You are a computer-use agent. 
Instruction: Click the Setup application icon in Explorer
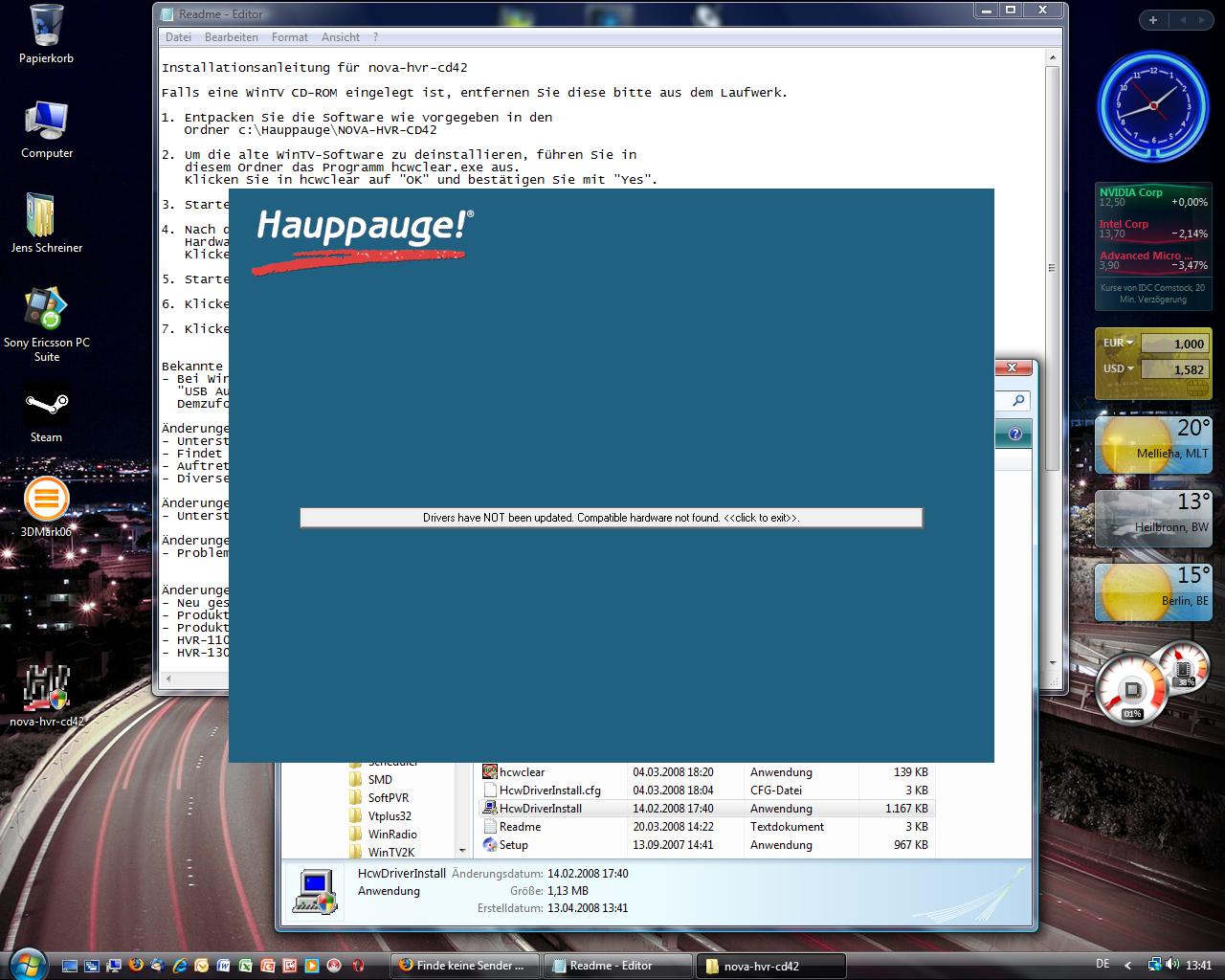pos(490,845)
